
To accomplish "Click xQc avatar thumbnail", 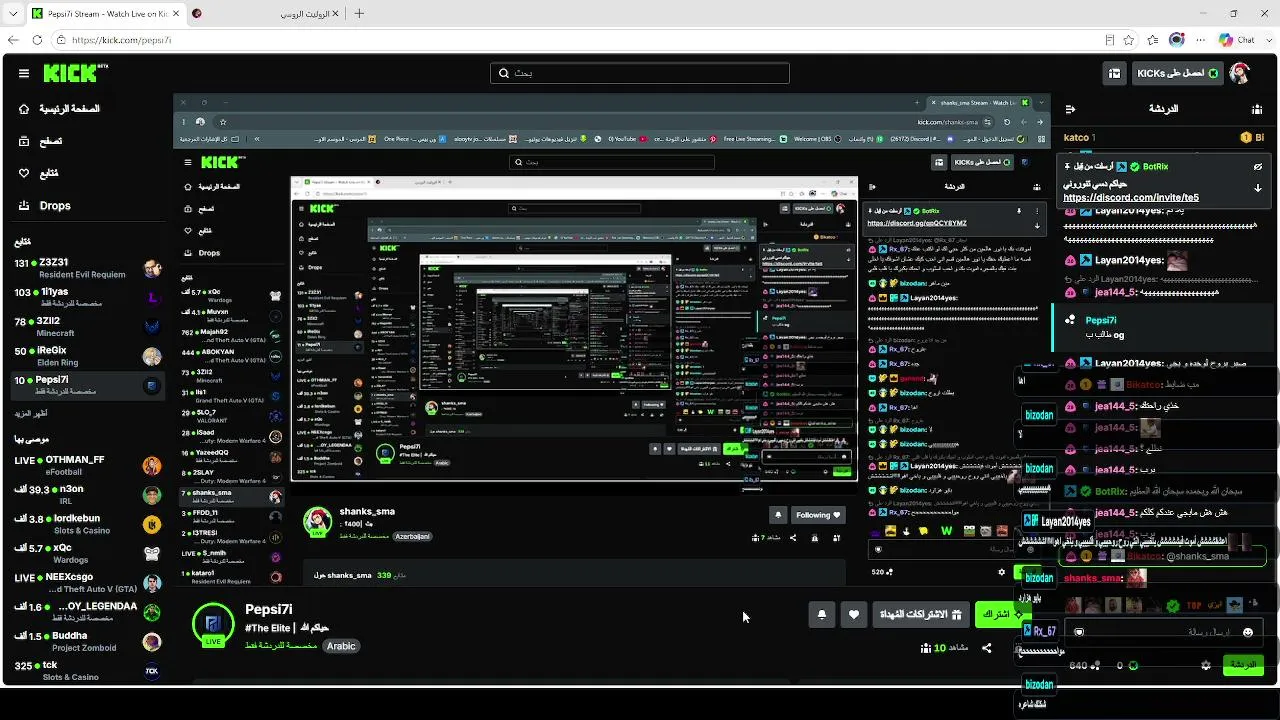I will (152, 553).
